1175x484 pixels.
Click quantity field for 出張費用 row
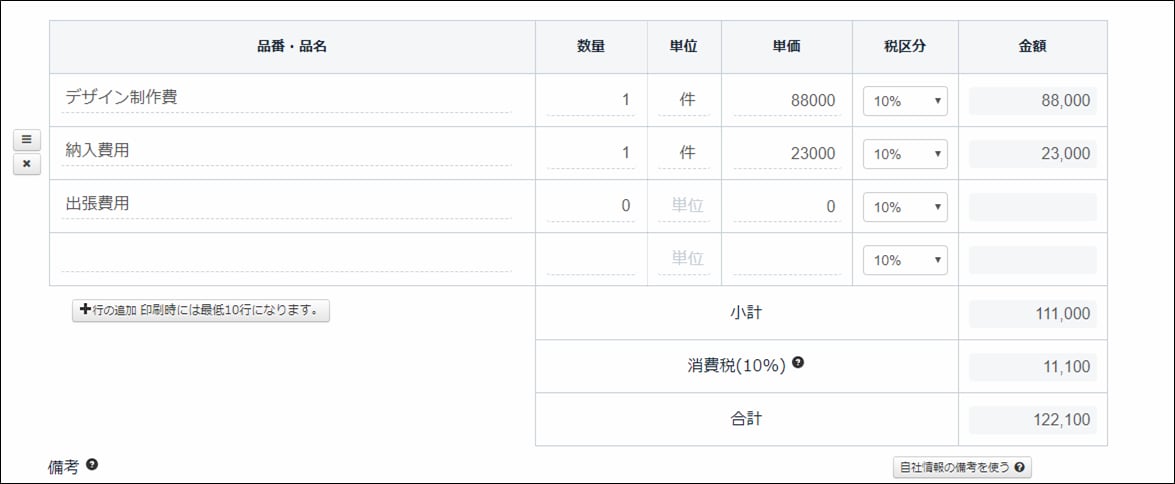(590, 207)
